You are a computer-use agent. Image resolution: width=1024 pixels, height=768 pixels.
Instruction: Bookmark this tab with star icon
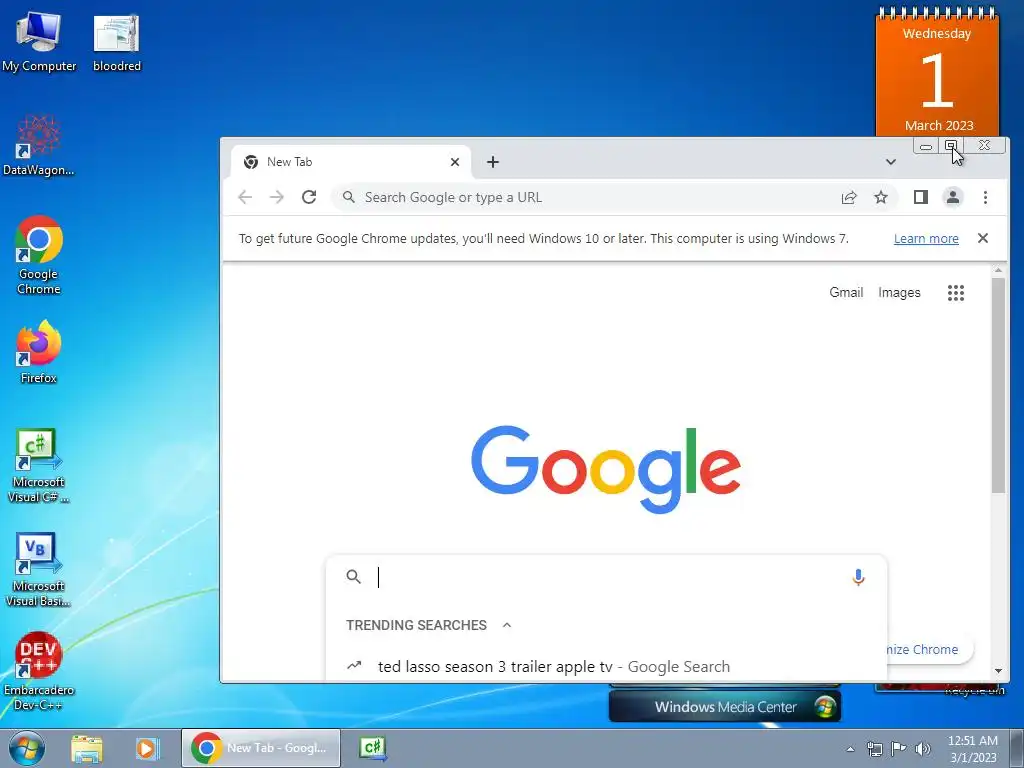pos(881,197)
